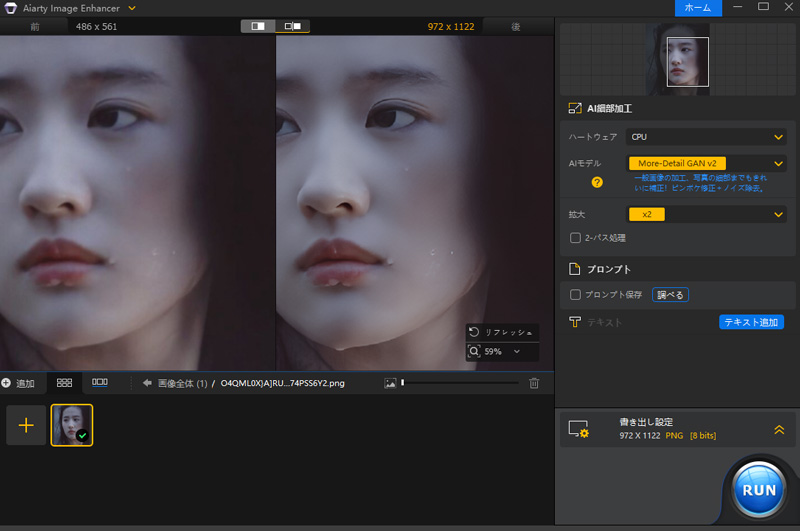Expand the 拡大 x2 scale dropdown
800x531 pixels.
[706, 214]
